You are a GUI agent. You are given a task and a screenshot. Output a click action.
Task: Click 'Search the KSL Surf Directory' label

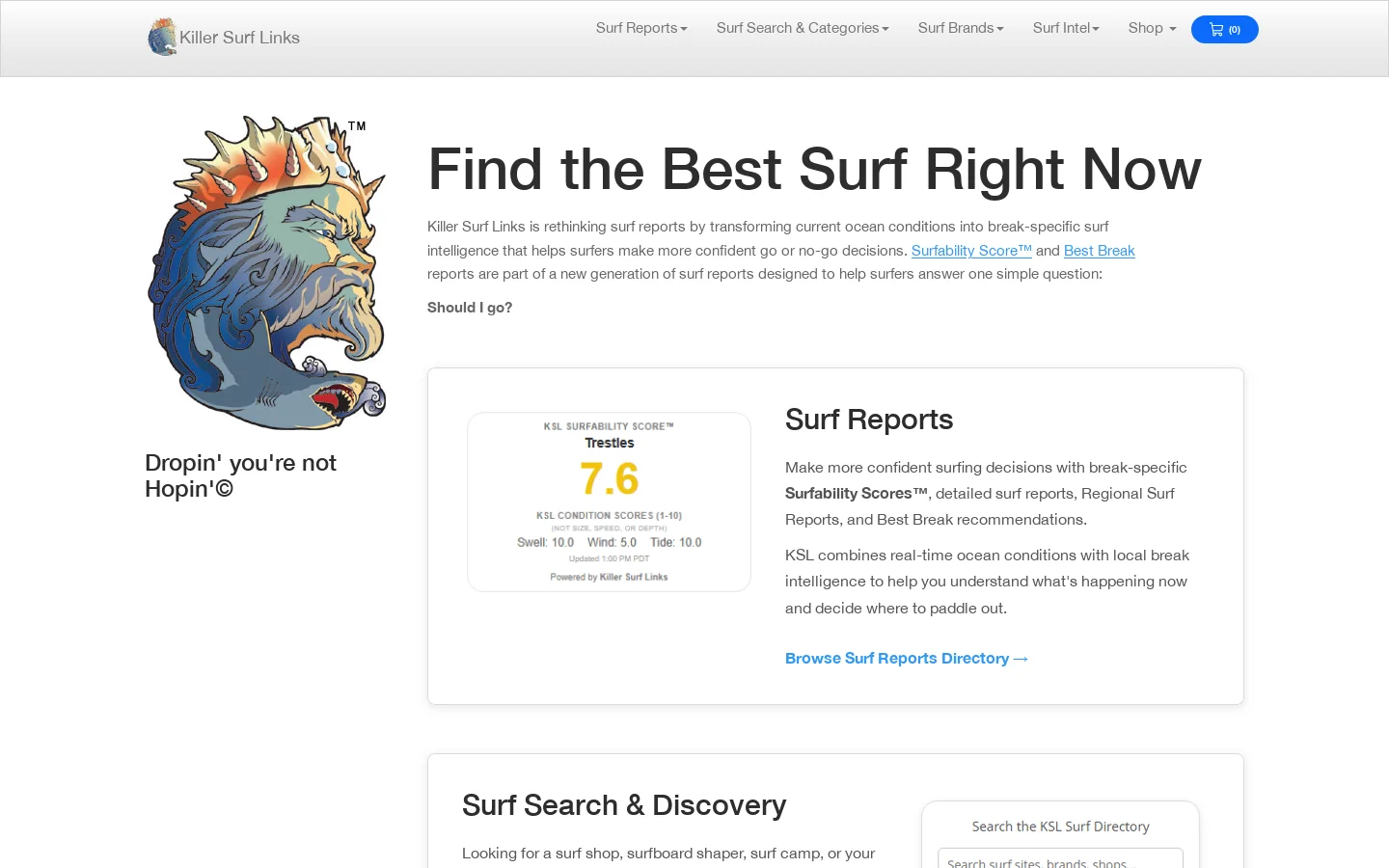1060,827
